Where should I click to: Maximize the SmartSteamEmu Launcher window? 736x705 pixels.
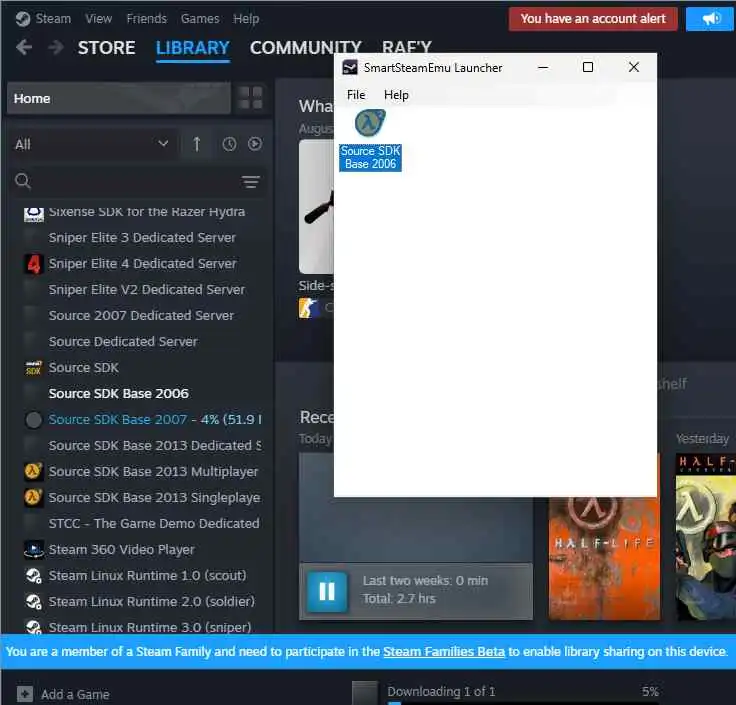588,67
